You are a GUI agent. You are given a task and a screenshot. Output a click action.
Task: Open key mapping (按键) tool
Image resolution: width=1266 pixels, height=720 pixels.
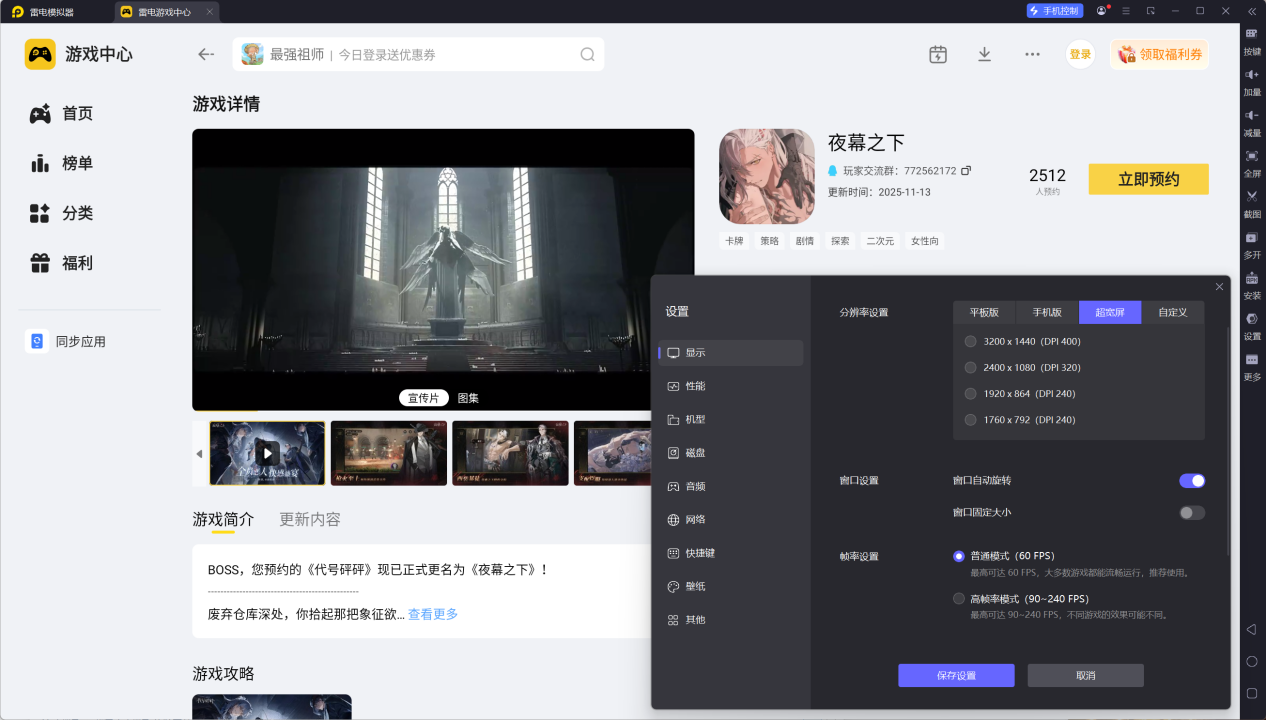click(x=1252, y=34)
